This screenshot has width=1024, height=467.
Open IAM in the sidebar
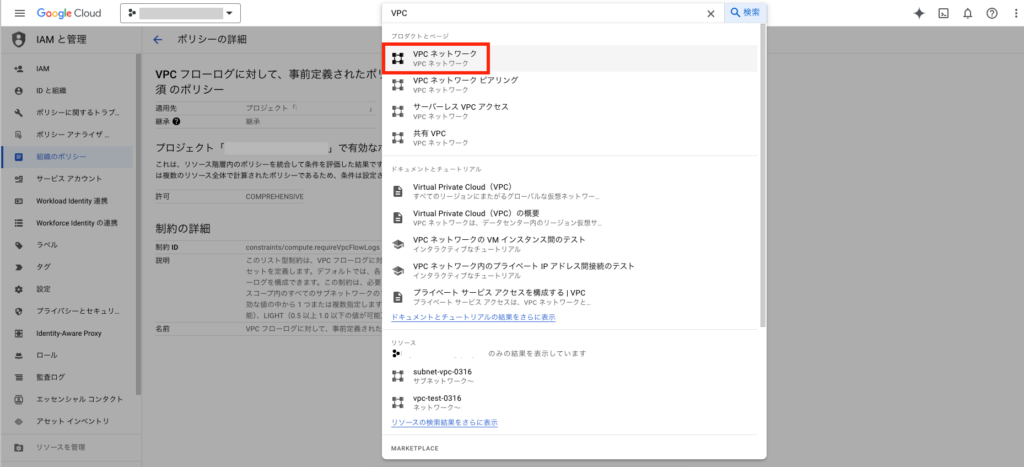[x=69, y=68]
